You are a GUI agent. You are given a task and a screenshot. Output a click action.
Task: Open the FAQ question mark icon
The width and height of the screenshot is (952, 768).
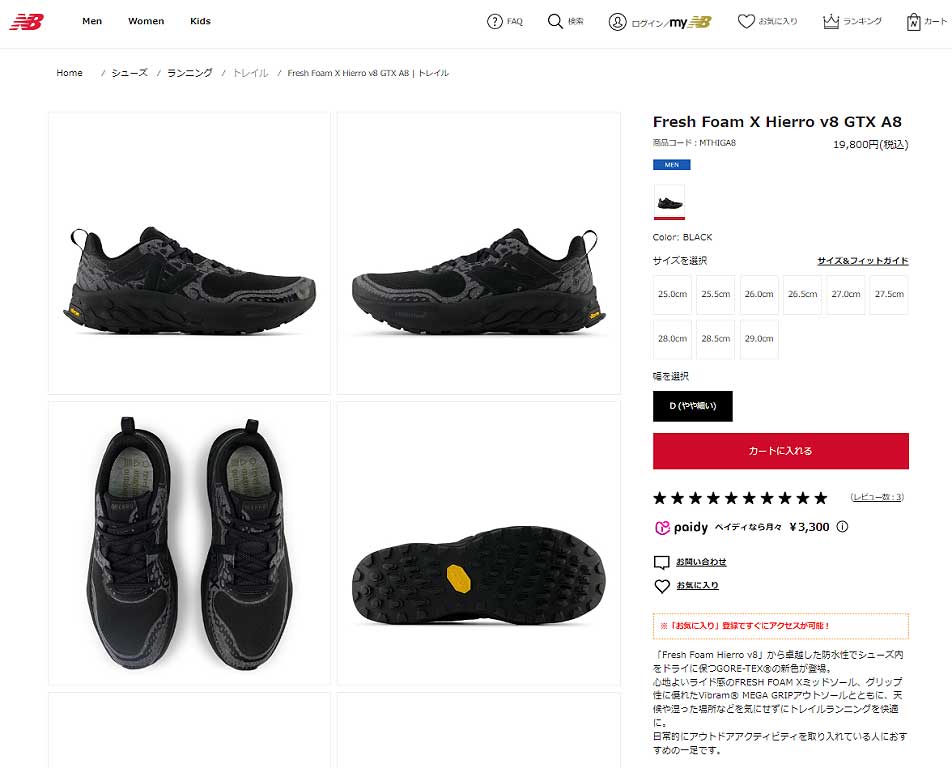point(494,22)
